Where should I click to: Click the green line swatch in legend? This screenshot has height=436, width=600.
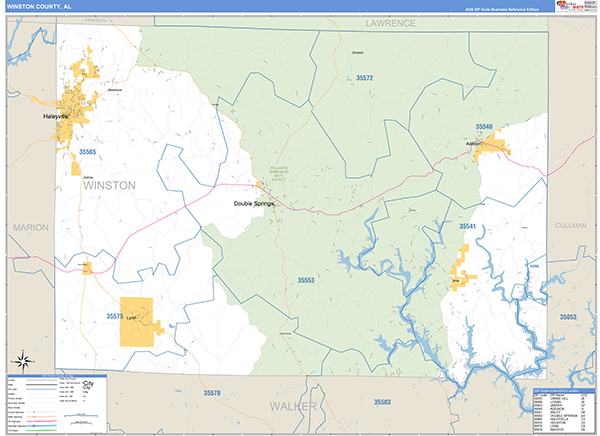(x=41, y=430)
